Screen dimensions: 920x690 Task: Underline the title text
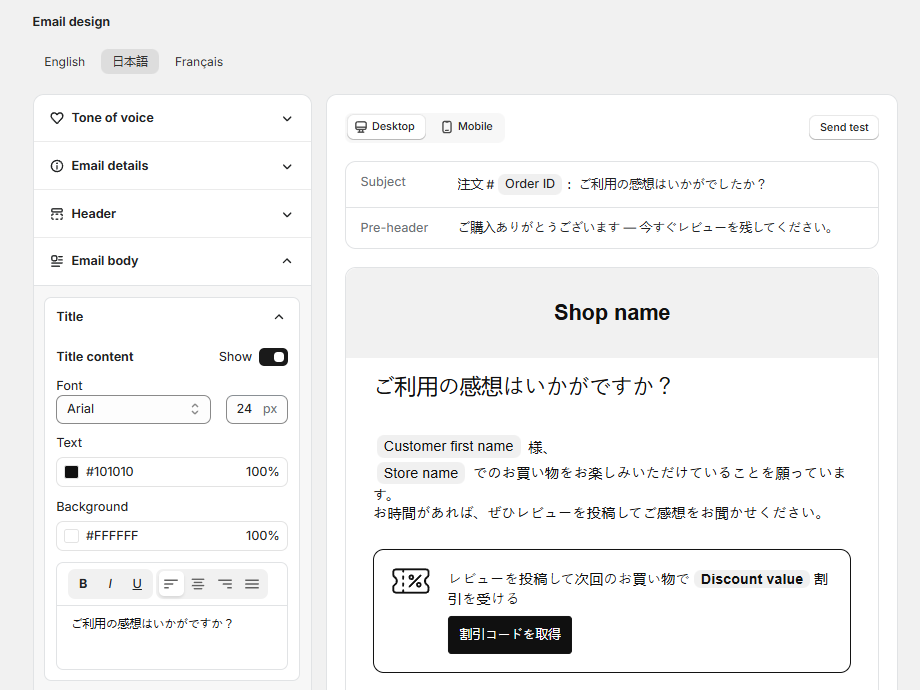coord(137,584)
